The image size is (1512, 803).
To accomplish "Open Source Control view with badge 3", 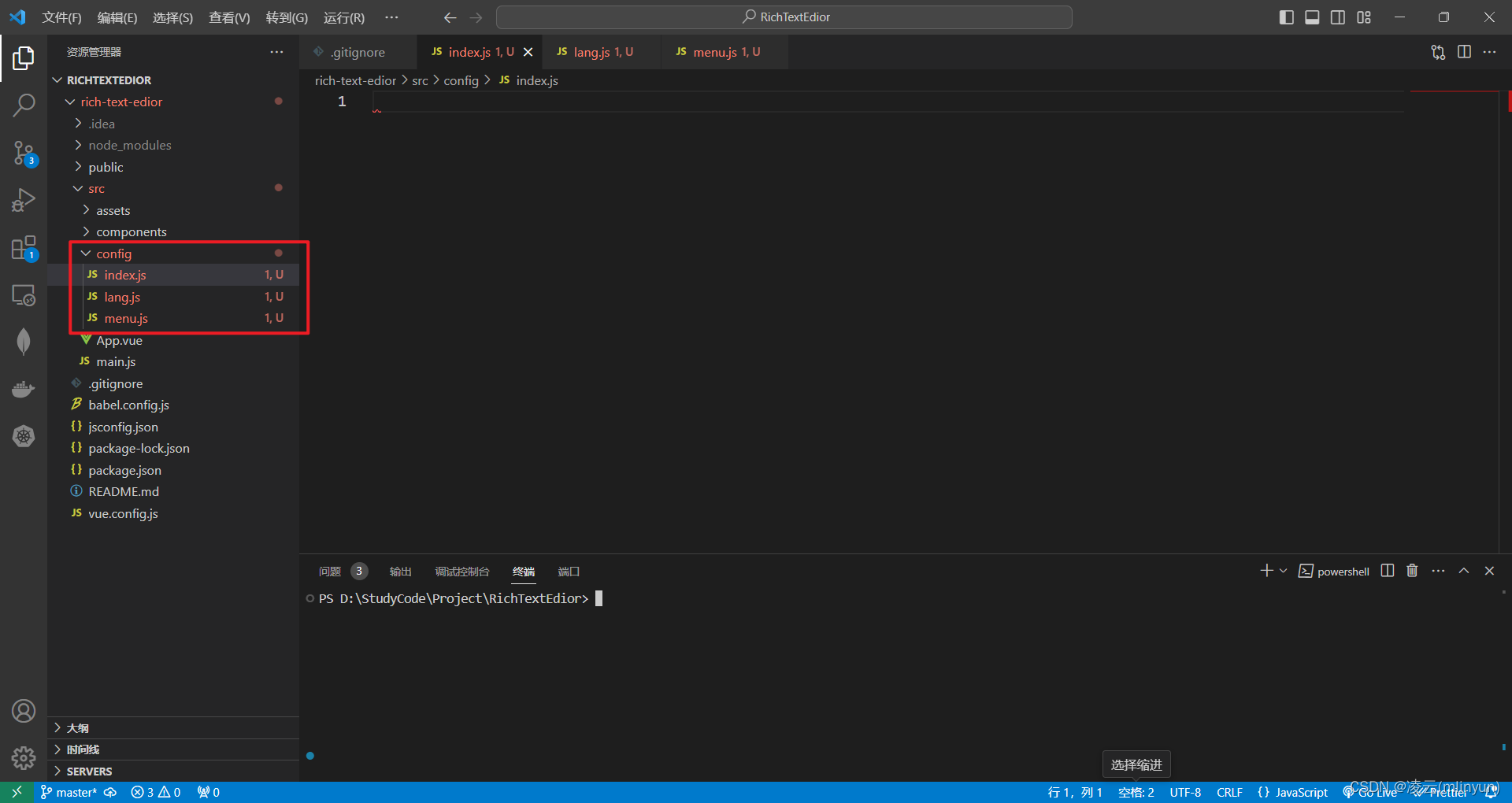I will click(x=24, y=154).
